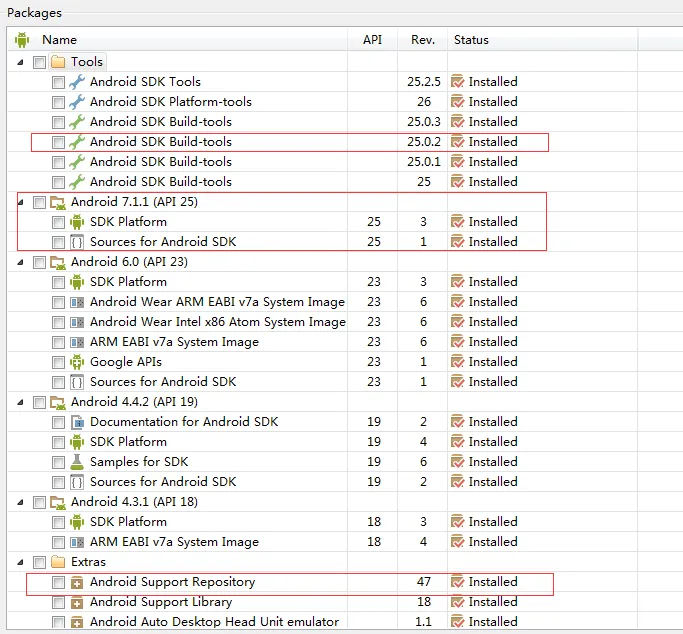Image resolution: width=683 pixels, height=634 pixels.
Task: Click the system image icon for API 18 ARM EABI v7a
Action: point(77,542)
